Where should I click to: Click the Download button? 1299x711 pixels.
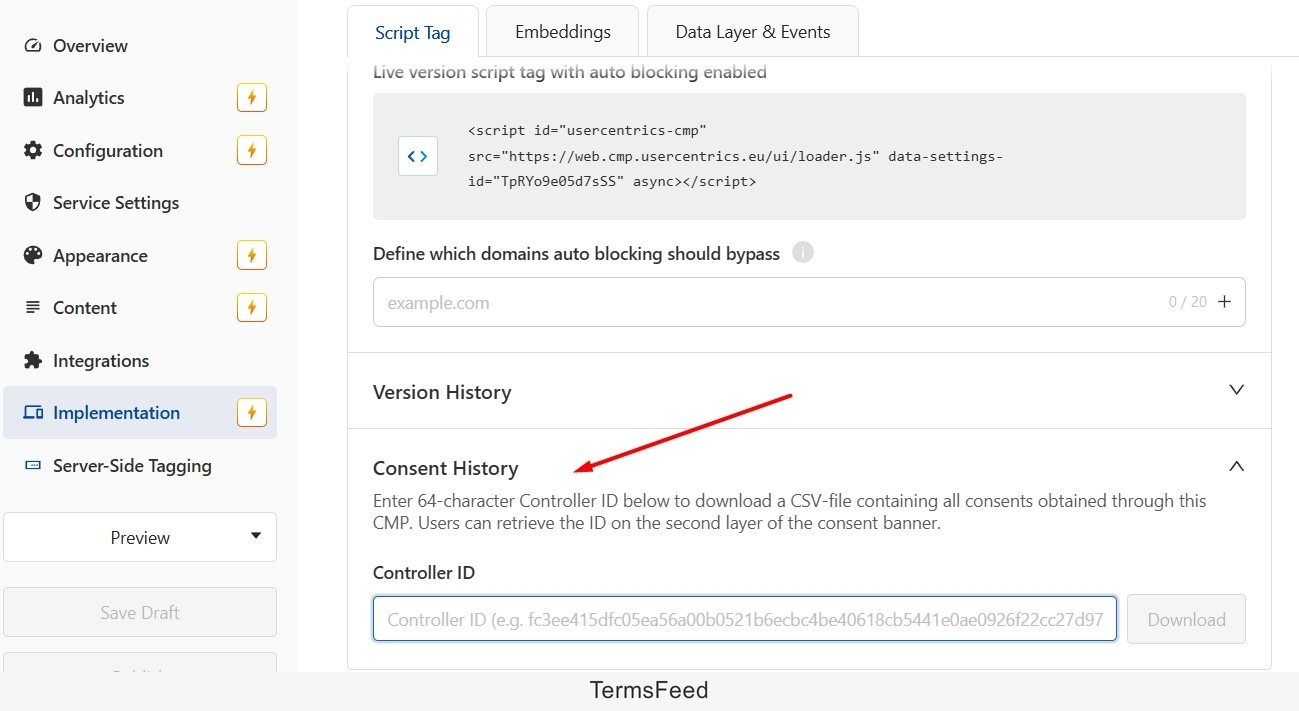point(1186,619)
